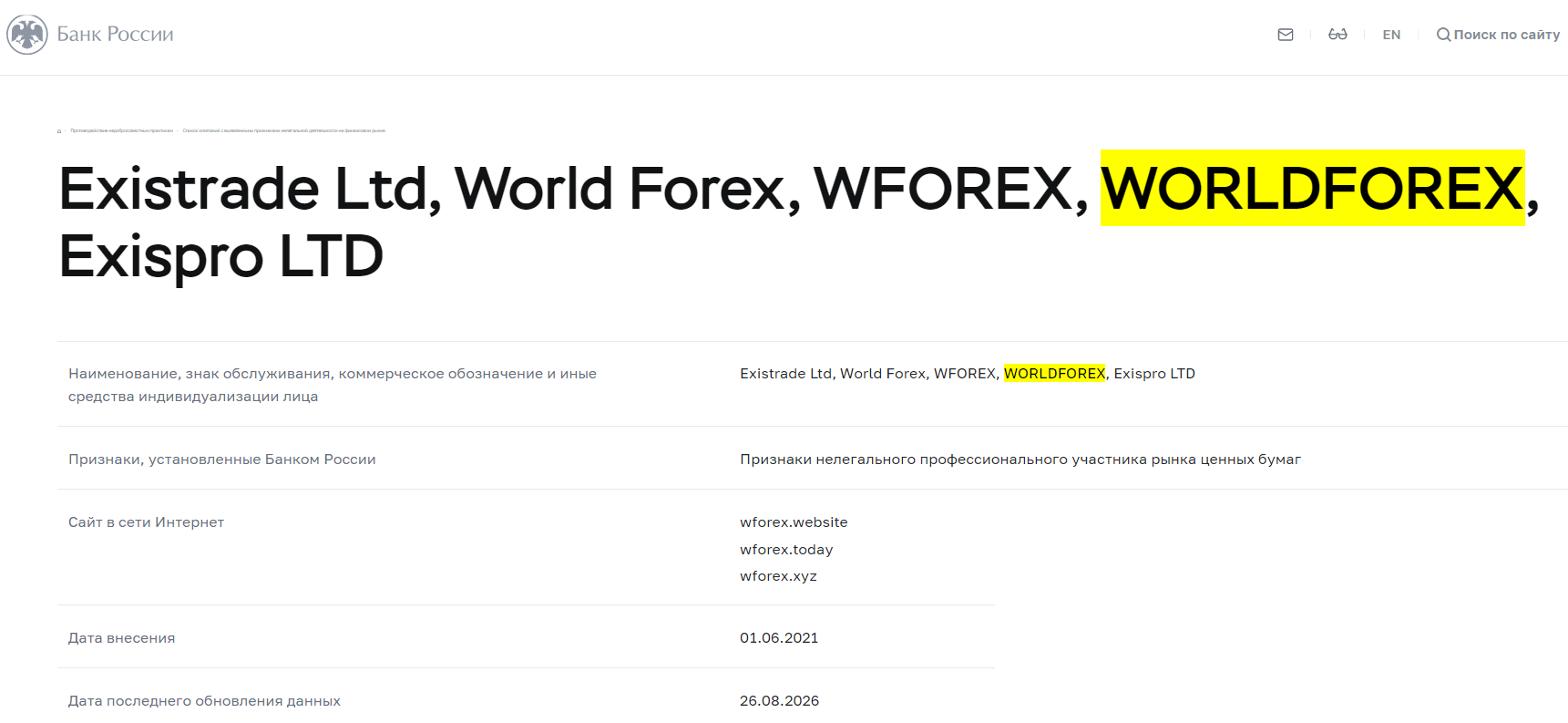
Task: Select the wforex.today entry
Action: tap(786, 550)
